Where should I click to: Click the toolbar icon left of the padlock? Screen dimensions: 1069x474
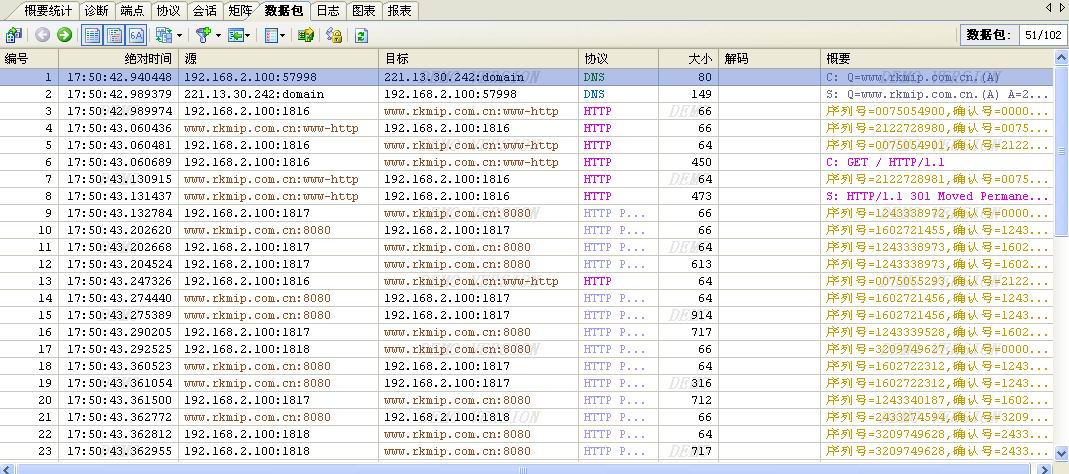pos(306,35)
